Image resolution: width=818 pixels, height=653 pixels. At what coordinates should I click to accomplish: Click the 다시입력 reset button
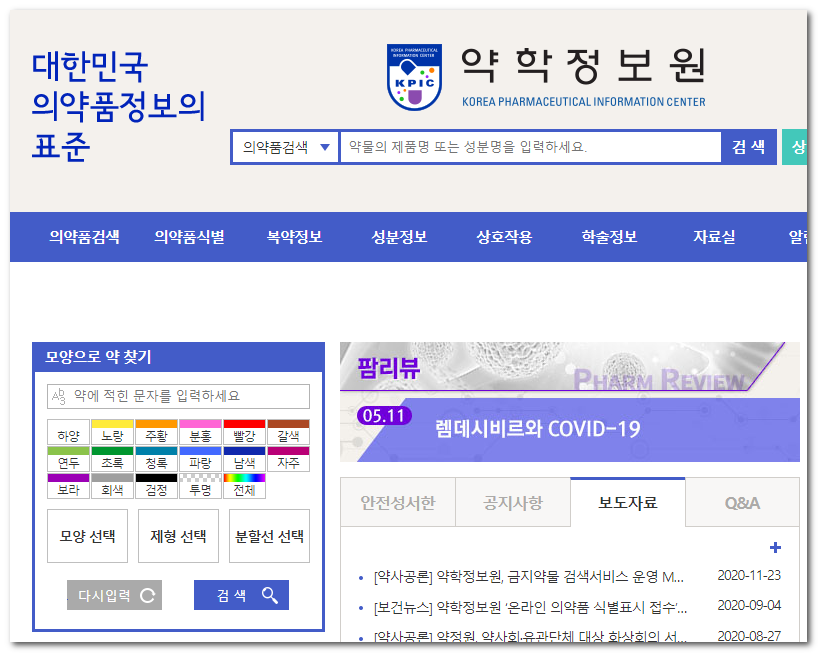tap(115, 595)
